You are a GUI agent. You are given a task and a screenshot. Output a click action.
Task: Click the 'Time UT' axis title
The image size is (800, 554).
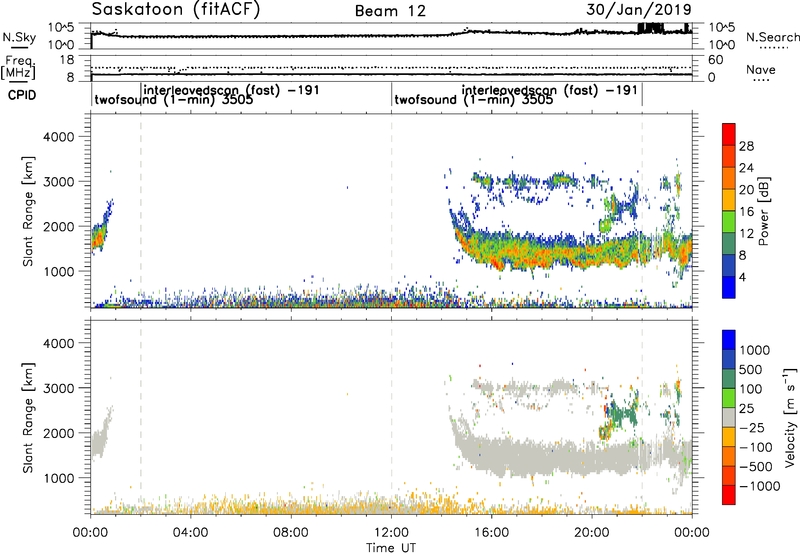pyautogui.click(x=391, y=548)
